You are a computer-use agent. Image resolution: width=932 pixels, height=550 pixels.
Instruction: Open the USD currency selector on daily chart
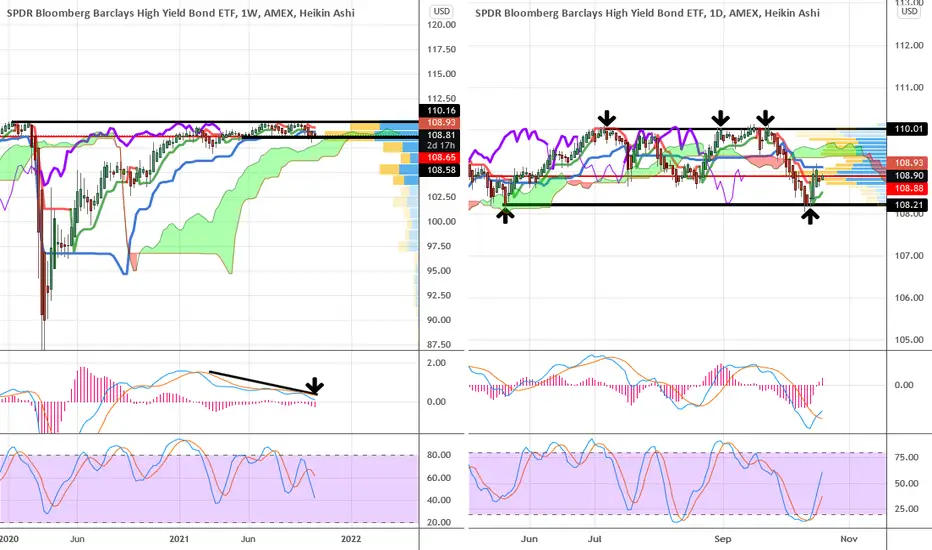909,11
